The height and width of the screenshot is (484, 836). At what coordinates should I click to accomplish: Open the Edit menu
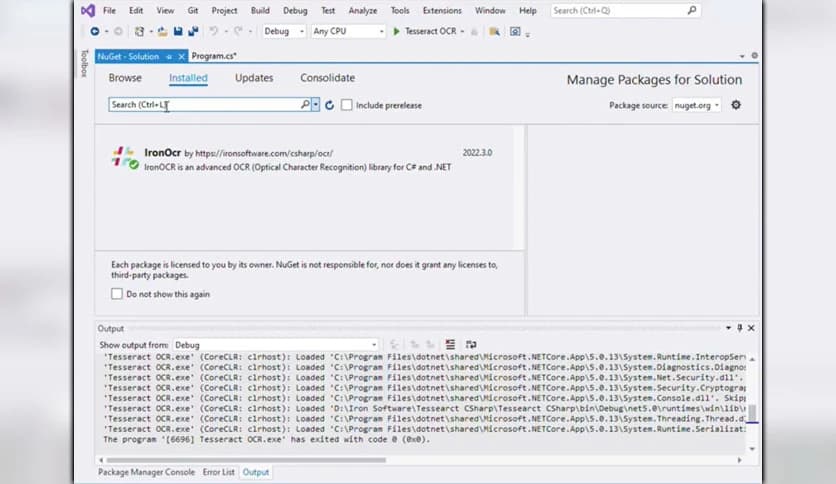coord(136,10)
